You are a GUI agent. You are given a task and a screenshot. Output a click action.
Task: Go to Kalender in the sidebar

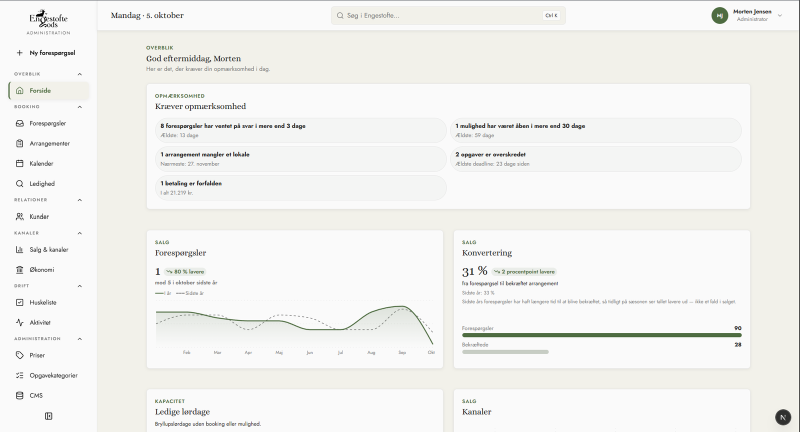pyautogui.click(x=48, y=163)
